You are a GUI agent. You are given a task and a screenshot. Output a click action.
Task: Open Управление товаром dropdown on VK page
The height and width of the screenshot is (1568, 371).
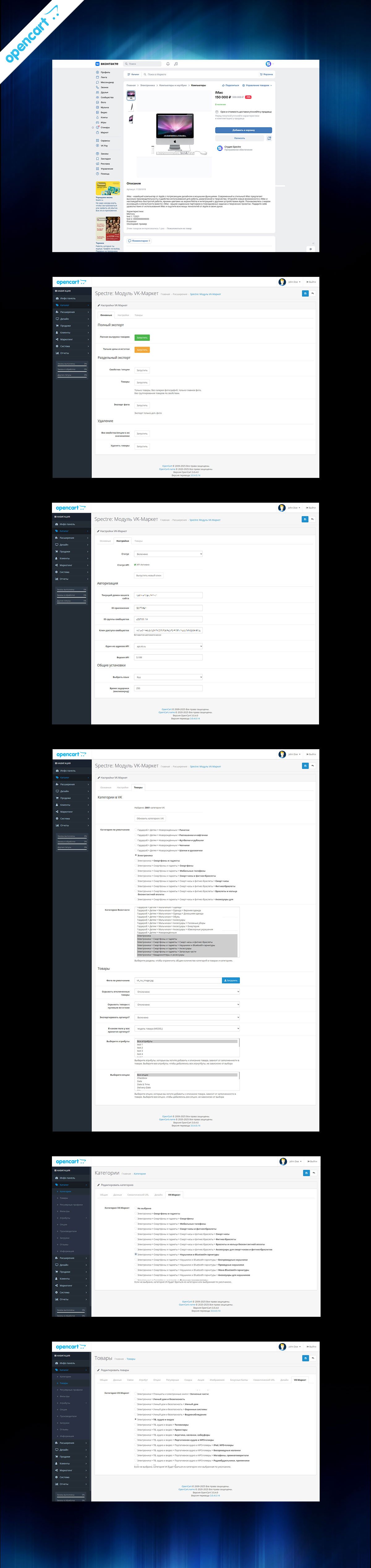(x=258, y=85)
